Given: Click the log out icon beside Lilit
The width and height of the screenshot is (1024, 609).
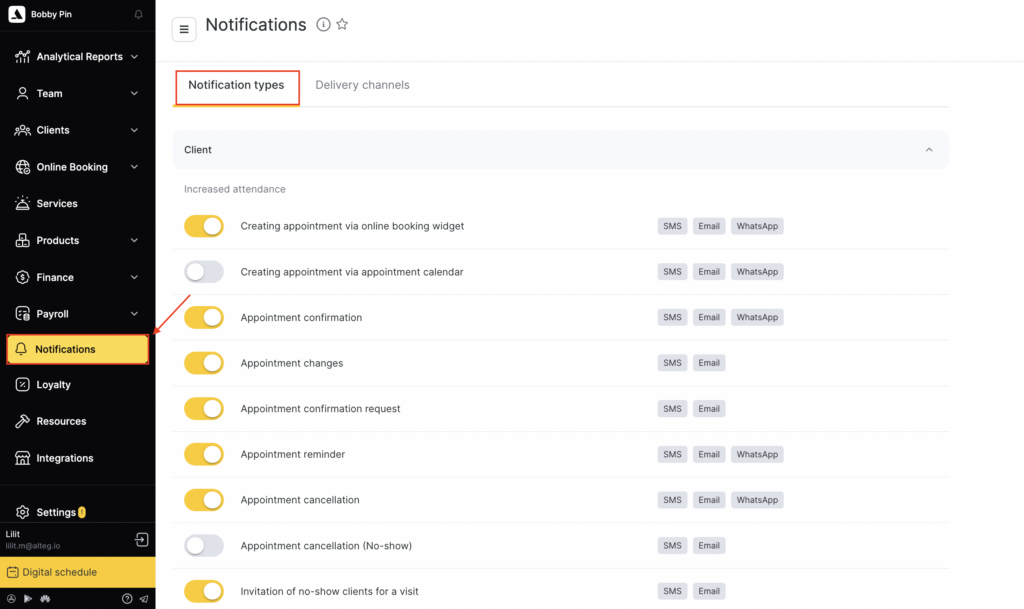Looking at the screenshot, I should click(x=142, y=540).
